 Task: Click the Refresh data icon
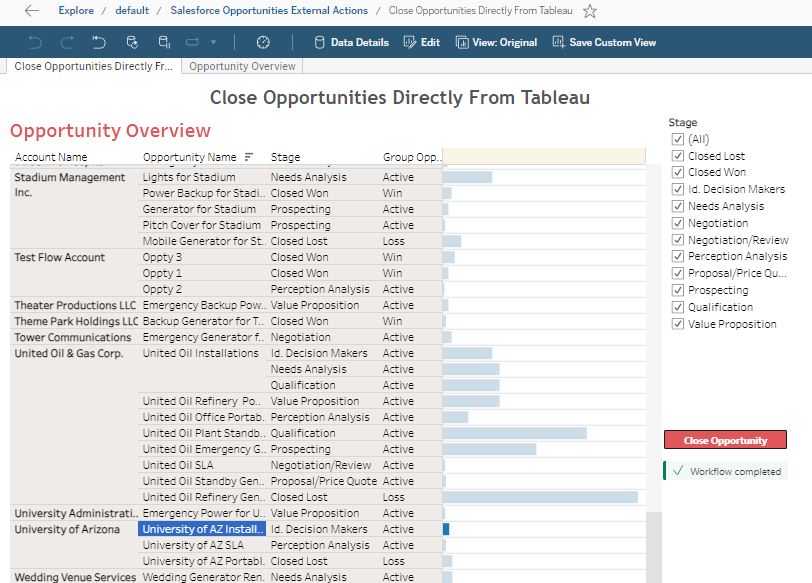tap(132, 42)
